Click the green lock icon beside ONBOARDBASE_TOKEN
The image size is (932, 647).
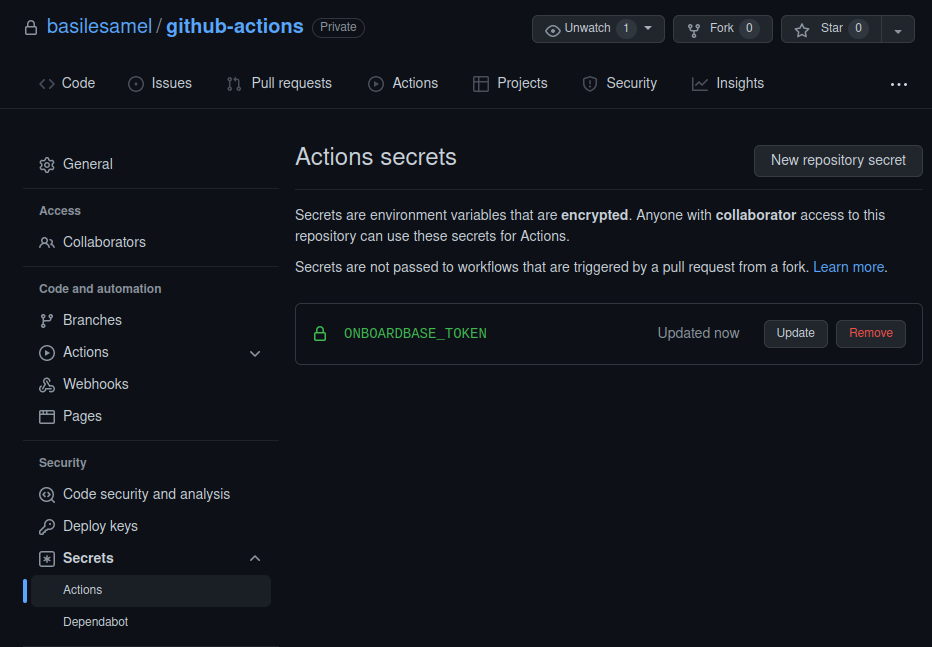coord(320,333)
